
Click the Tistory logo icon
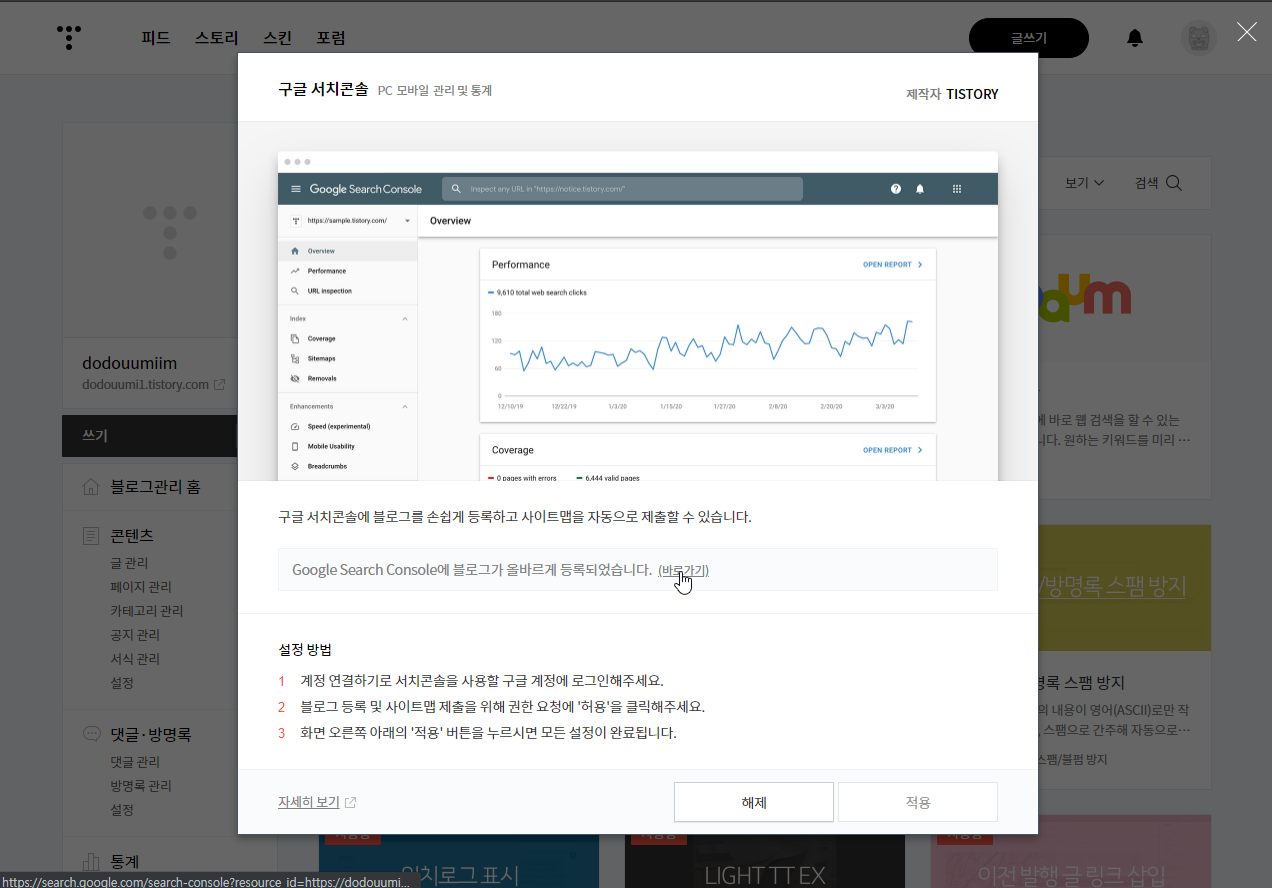[x=69, y=38]
